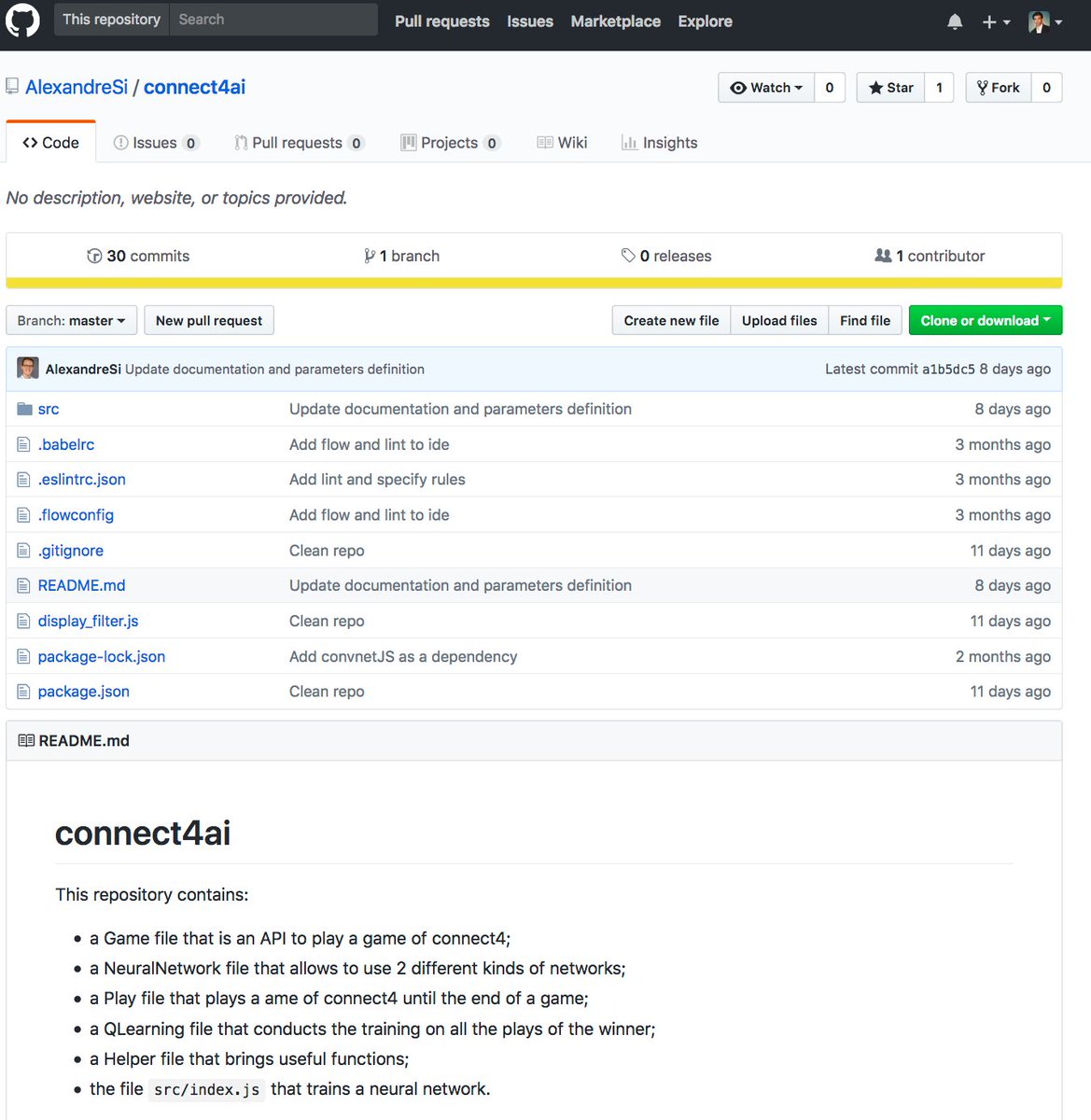This screenshot has height=1120, width=1091.
Task: Click the display_filter.js file icon
Action: point(24,621)
